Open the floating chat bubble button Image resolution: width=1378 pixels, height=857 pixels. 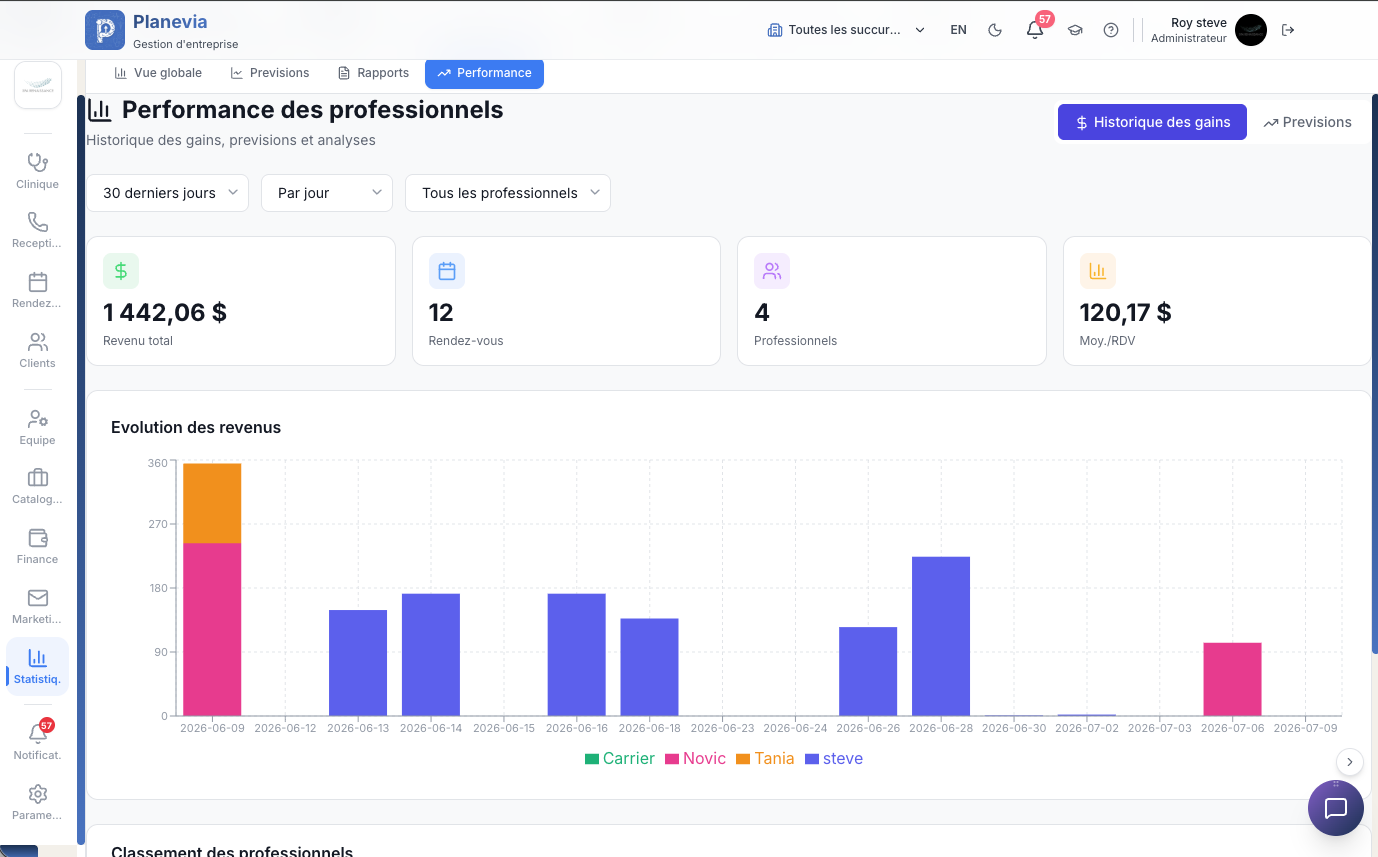(1336, 808)
